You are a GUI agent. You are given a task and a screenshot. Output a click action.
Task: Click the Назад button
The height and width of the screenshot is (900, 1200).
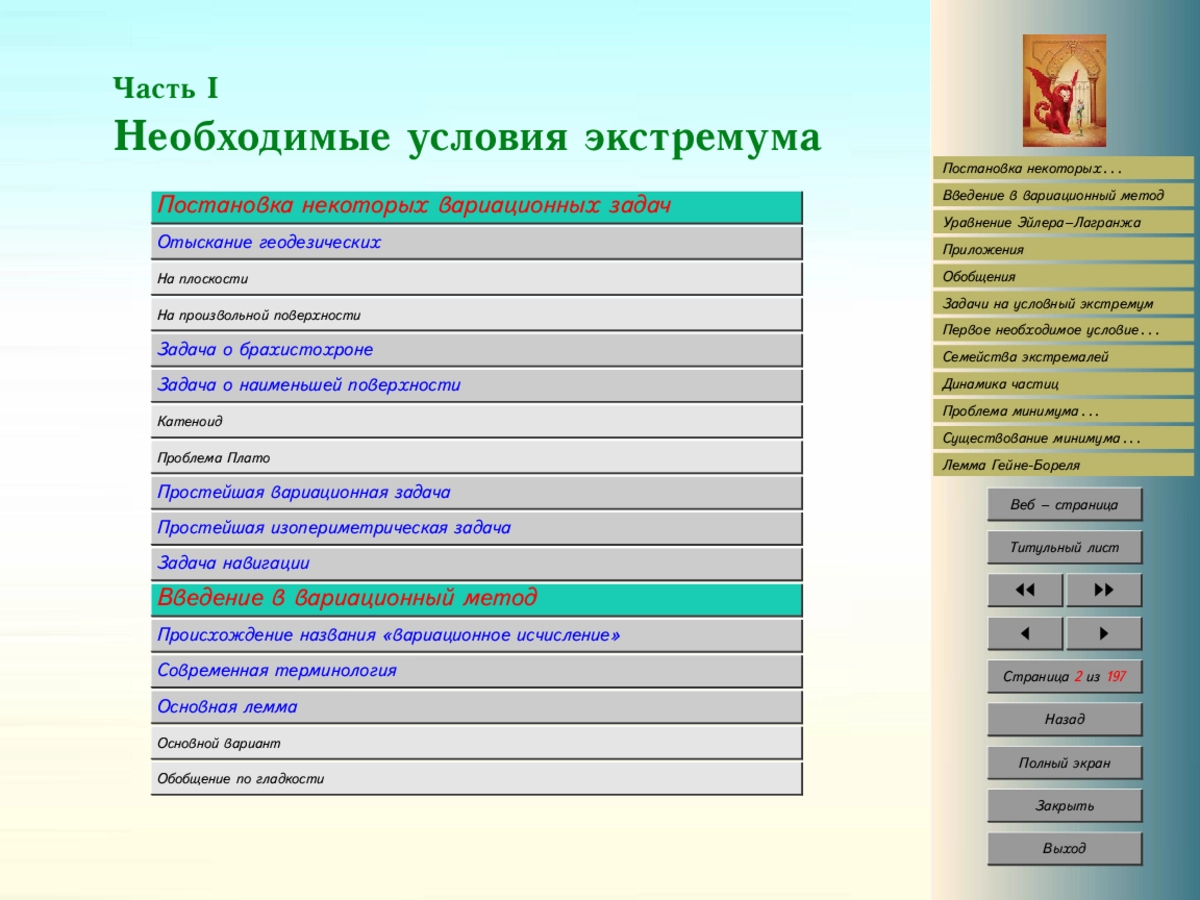coord(1065,720)
